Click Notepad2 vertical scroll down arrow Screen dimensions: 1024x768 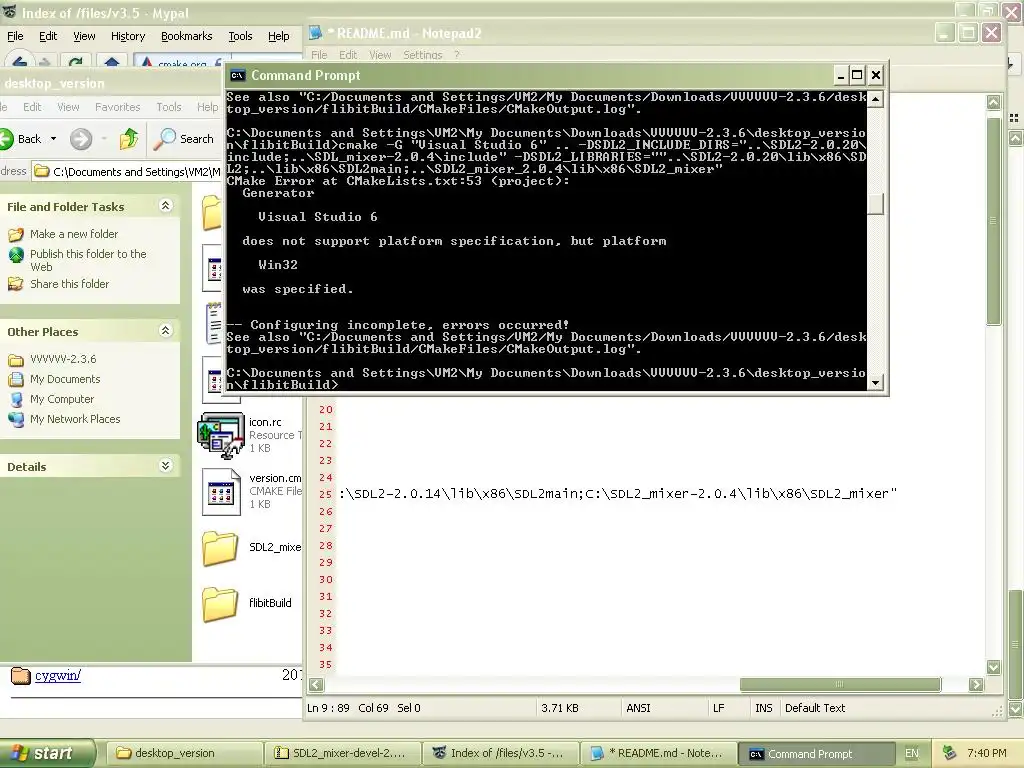pyautogui.click(x=993, y=667)
